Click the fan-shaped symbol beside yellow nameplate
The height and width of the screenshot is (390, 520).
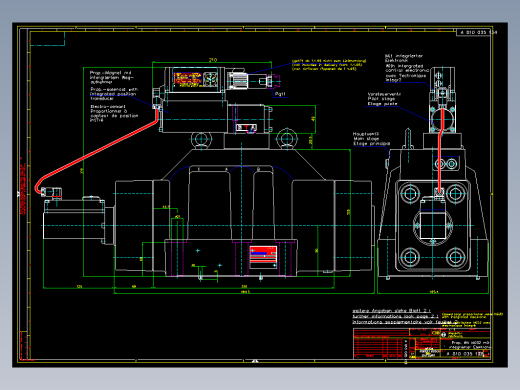click(210, 79)
